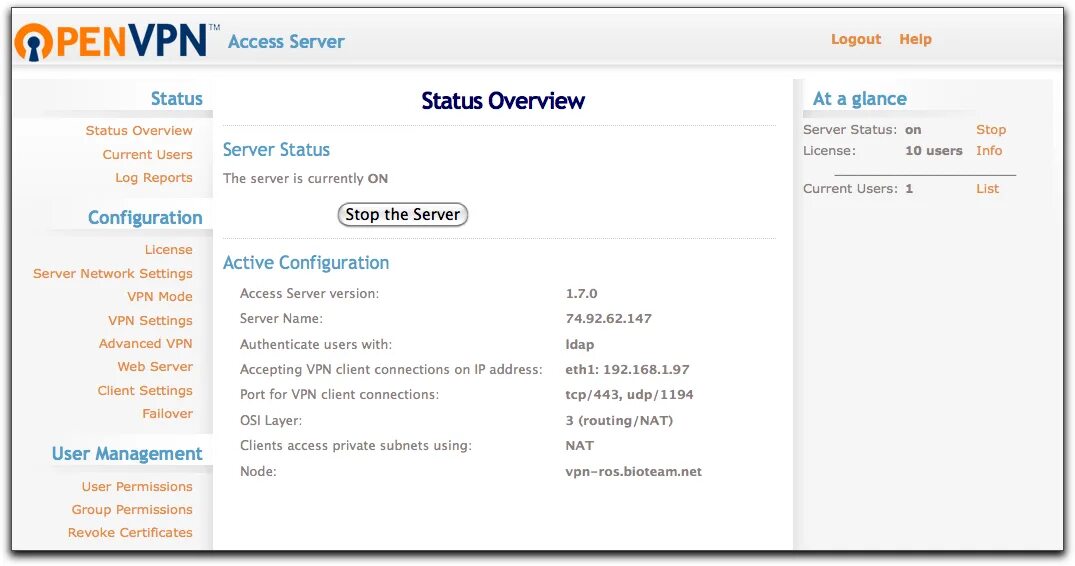Open Log Reports
The width and height of the screenshot is (1075, 566).
(x=154, y=177)
